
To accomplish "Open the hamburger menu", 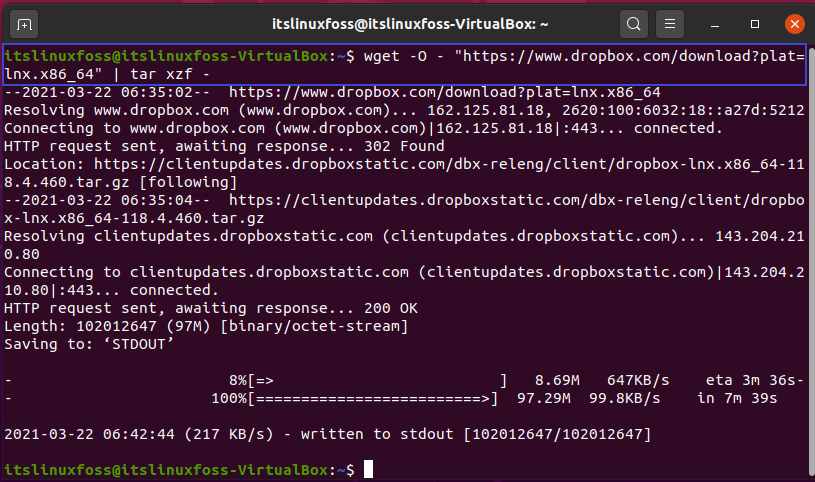I will tap(670, 24).
